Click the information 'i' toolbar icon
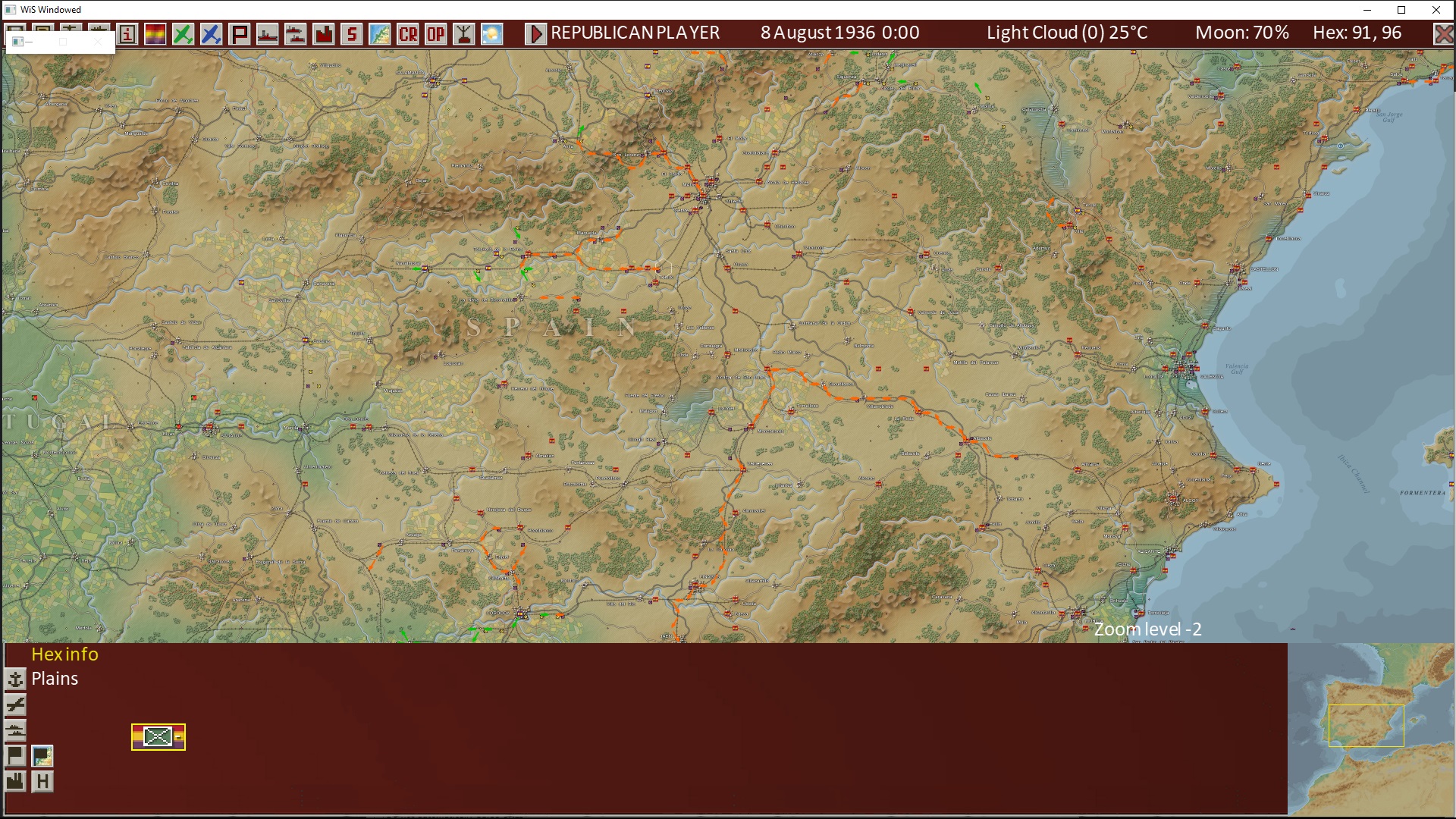The image size is (1456, 819). tap(127, 34)
